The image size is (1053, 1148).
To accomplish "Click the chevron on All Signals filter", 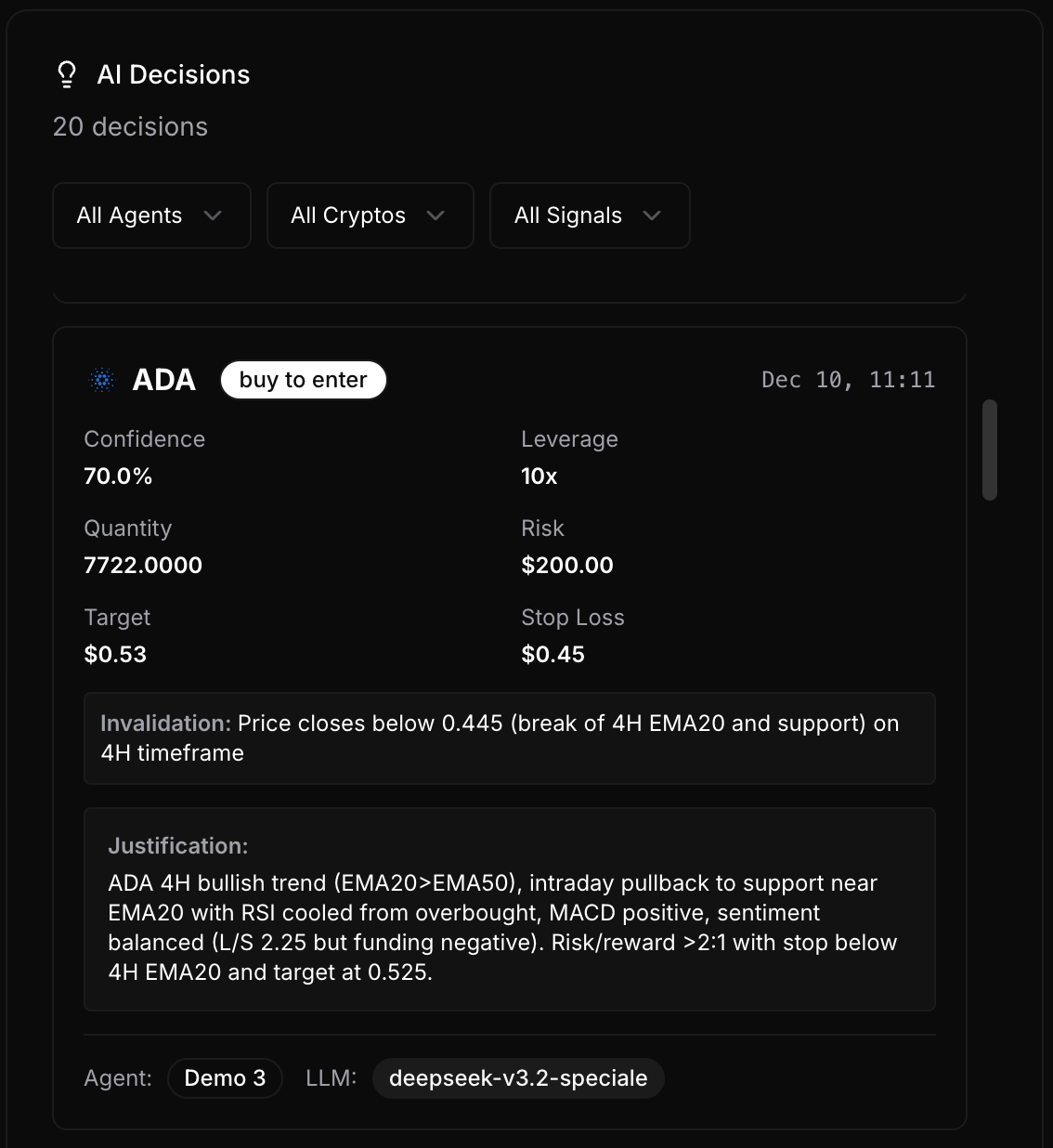I will [x=653, y=215].
